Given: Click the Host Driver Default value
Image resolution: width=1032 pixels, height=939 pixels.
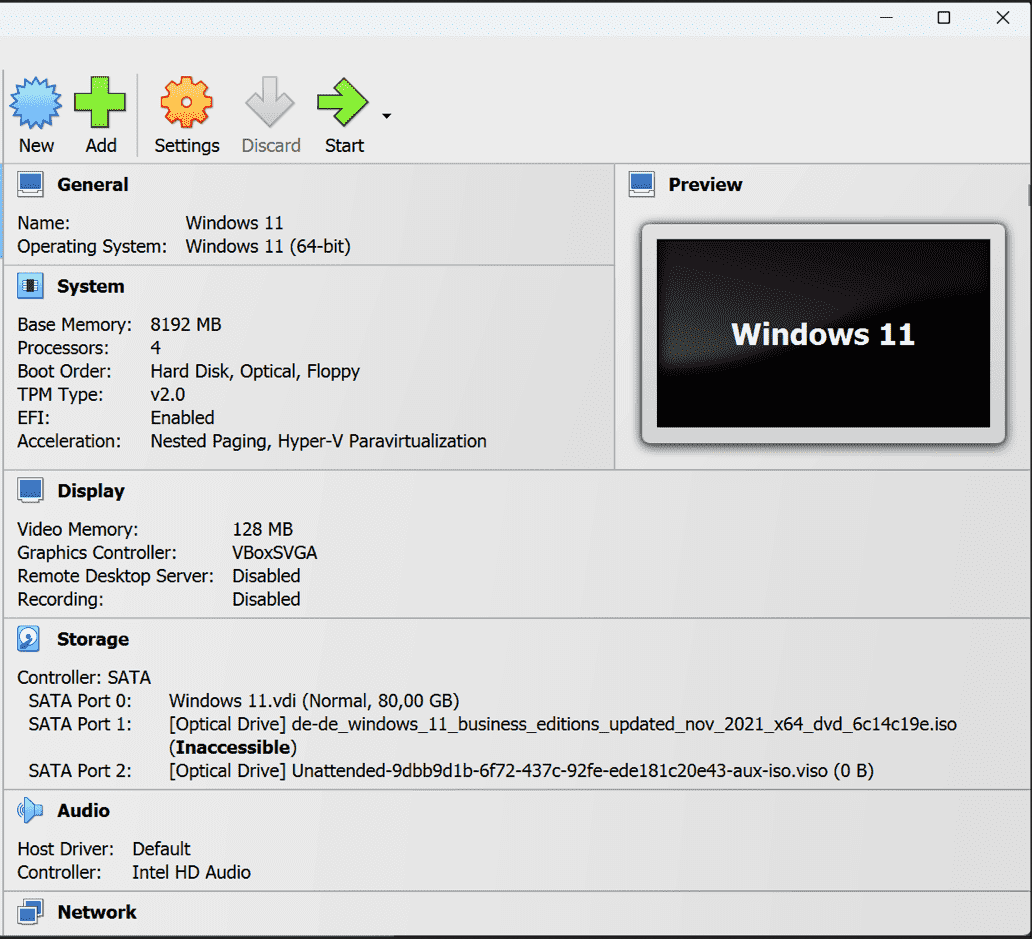Looking at the screenshot, I should (x=161, y=849).
